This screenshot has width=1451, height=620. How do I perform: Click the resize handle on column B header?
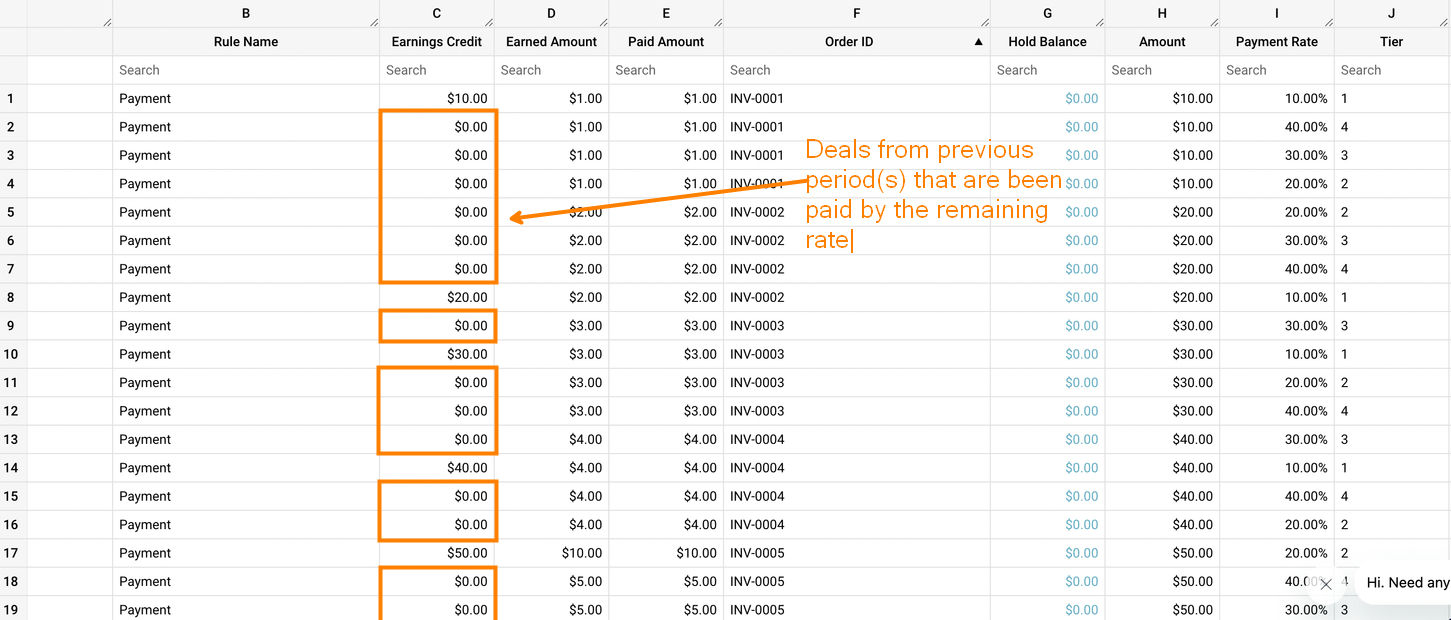coord(373,22)
